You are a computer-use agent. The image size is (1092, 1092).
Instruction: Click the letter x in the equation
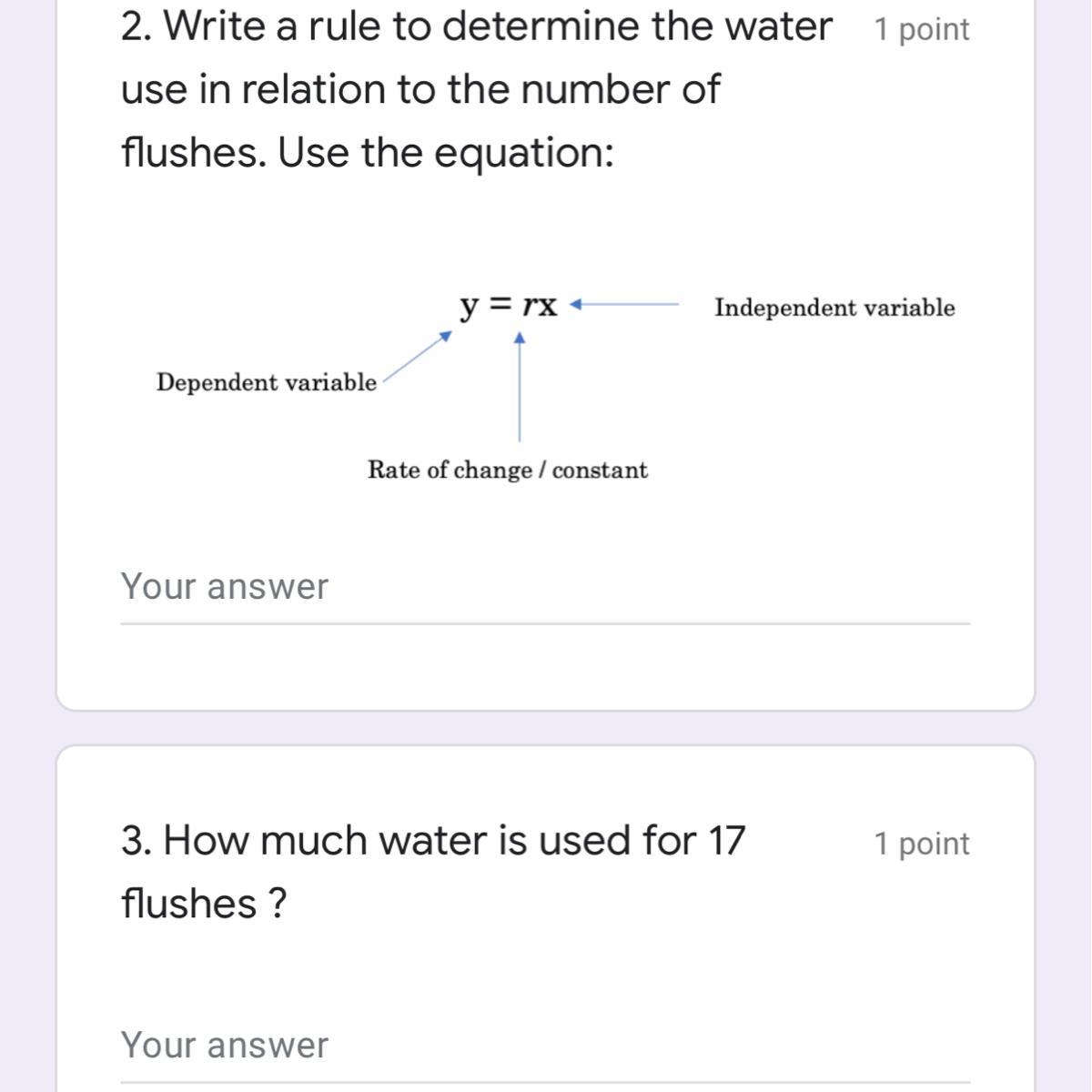(546, 307)
